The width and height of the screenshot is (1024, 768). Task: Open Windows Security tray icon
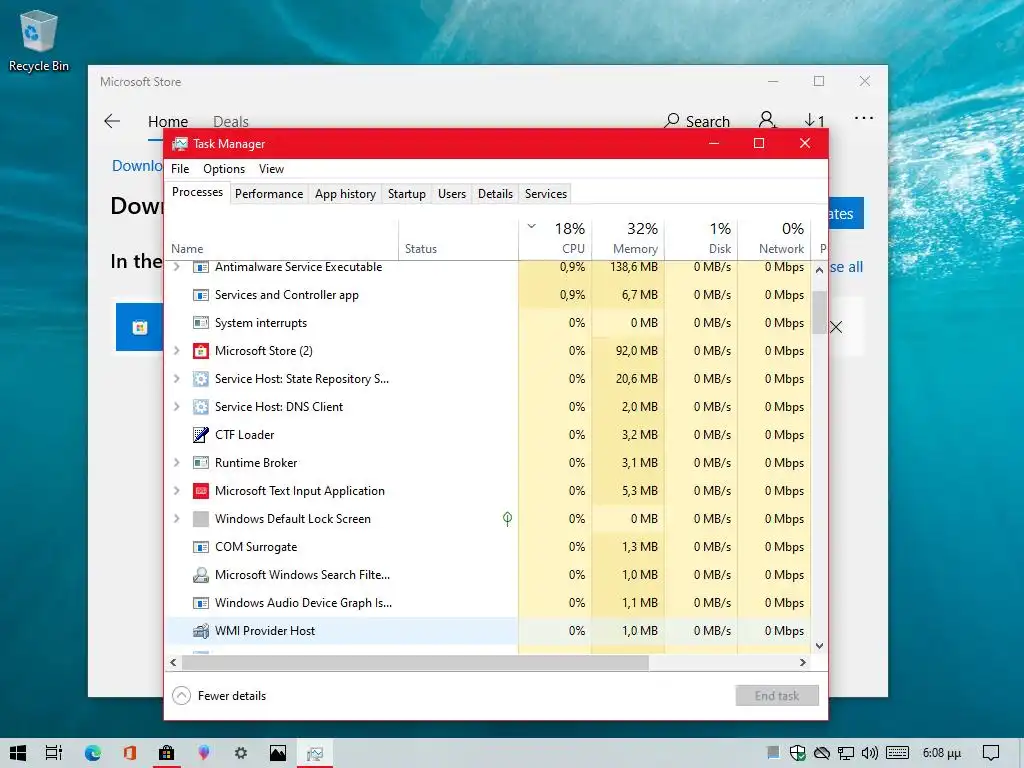pos(797,753)
